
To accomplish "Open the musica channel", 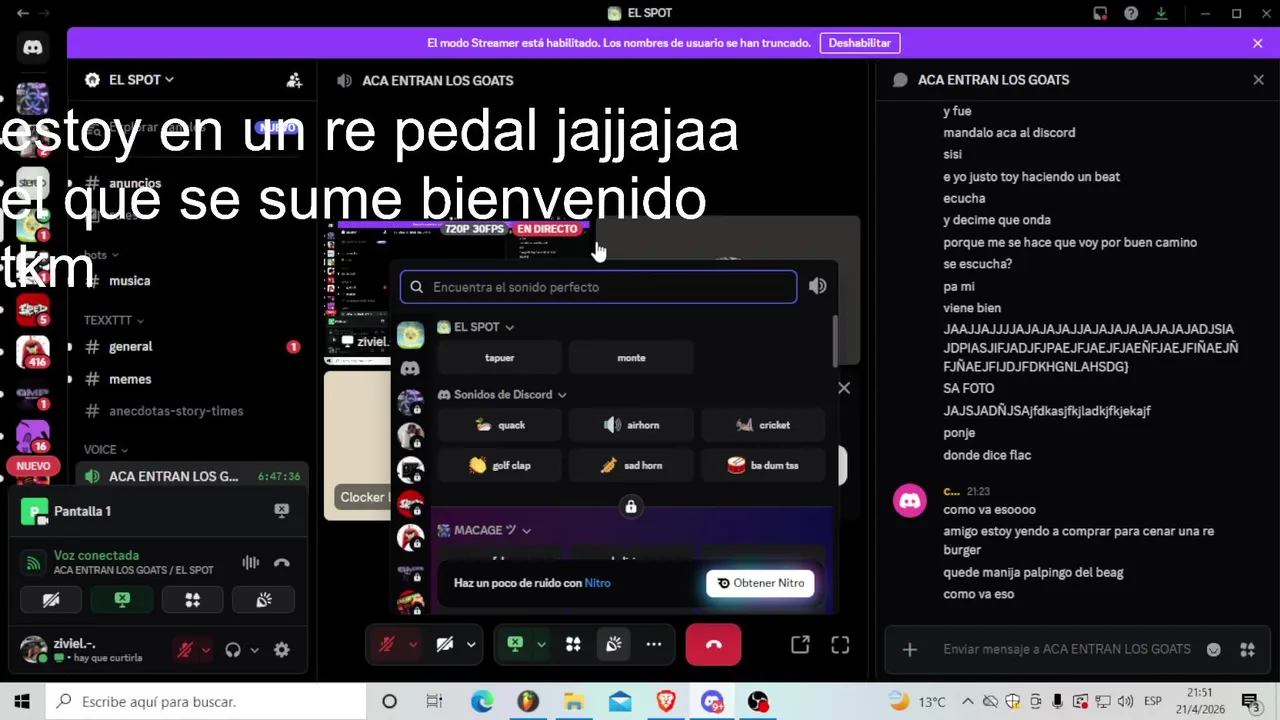I will pos(190,281).
